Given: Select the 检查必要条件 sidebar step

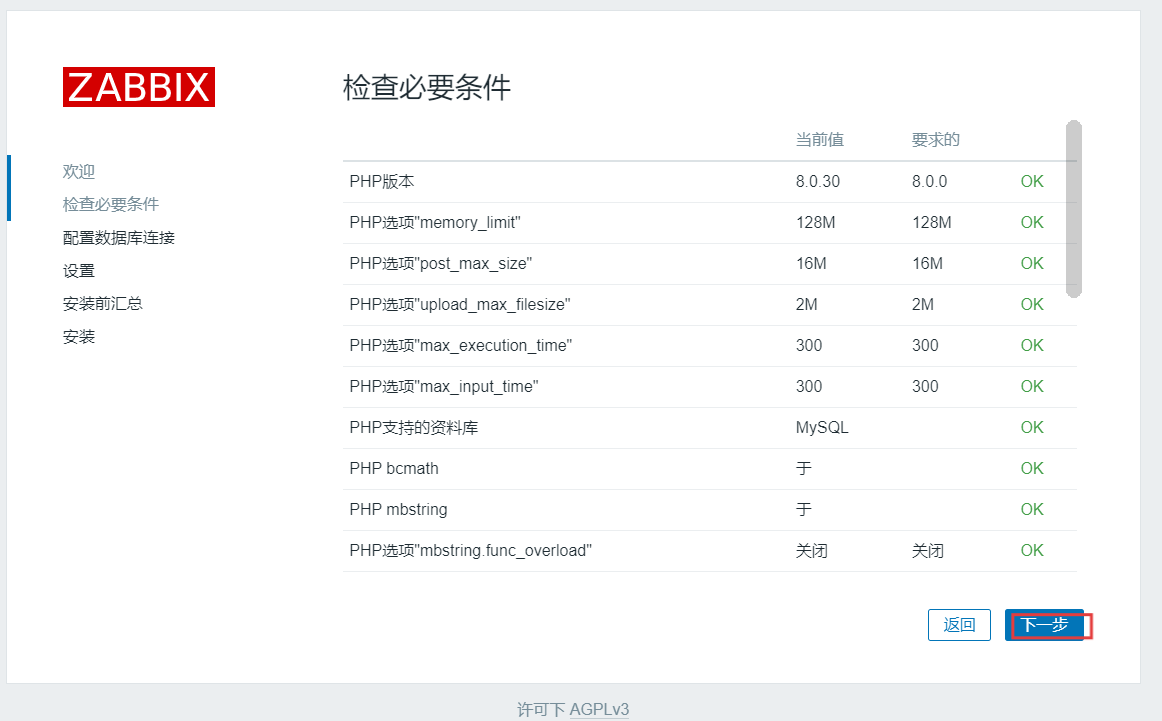Looking at the screenshot, I should coord(110,205).
